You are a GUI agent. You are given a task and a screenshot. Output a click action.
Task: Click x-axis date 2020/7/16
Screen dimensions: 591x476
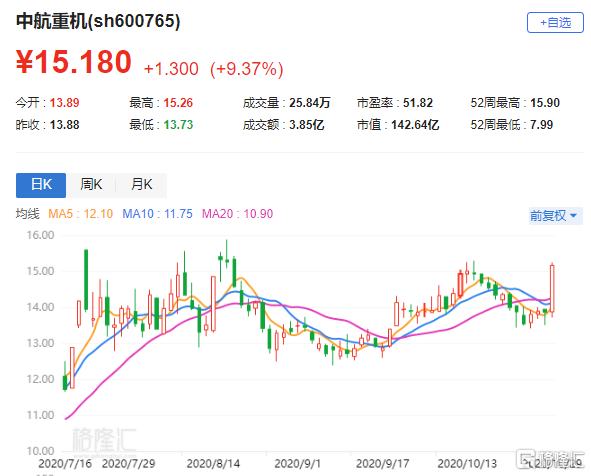65,464
